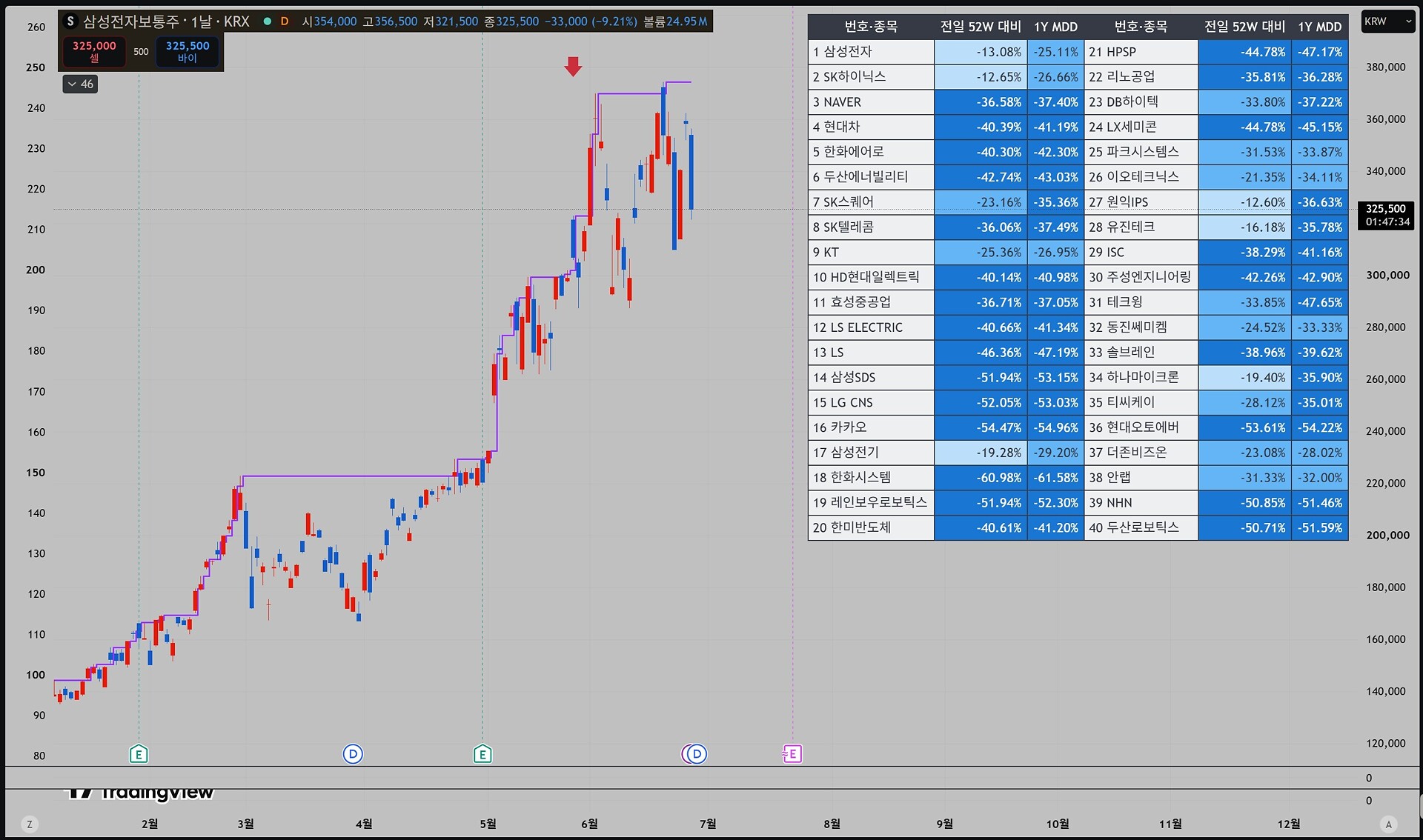Open the late June dividend D marker
The width and height of the screenshot is (1423, 840).
[x=697, y=754]
